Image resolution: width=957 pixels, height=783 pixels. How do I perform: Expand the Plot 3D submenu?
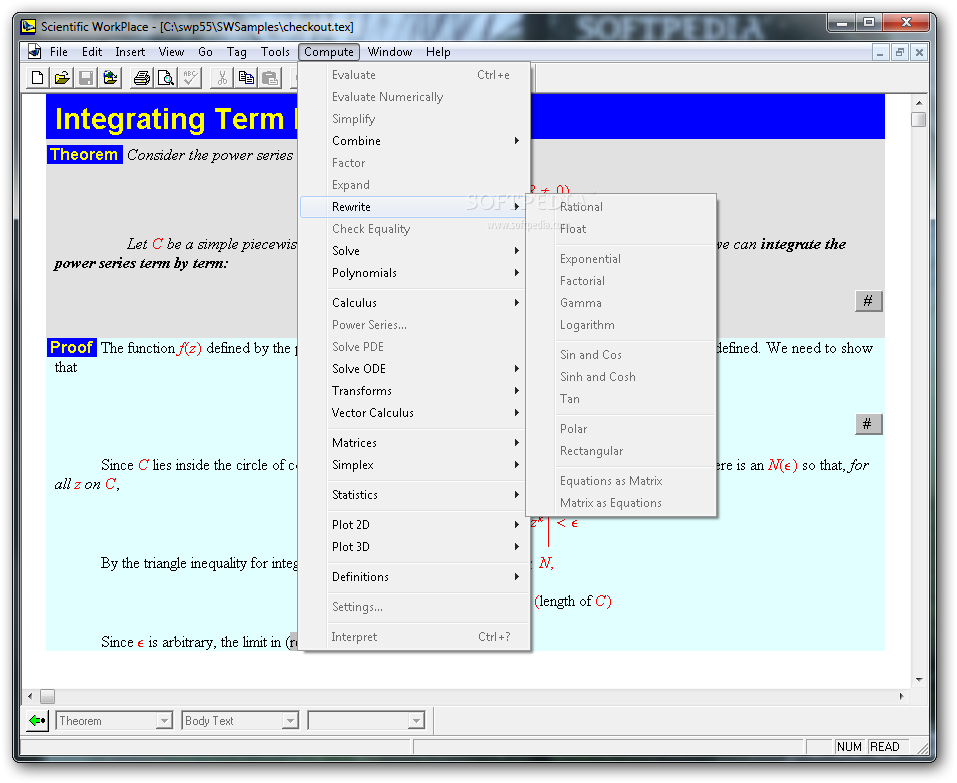414,546
